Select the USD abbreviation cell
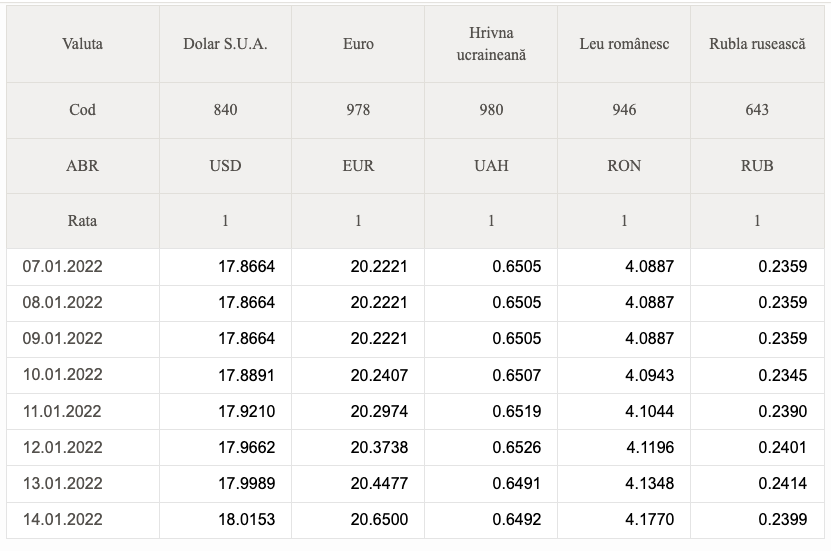Viewport: 831px width, 551px height. click(x=225, y=166)
